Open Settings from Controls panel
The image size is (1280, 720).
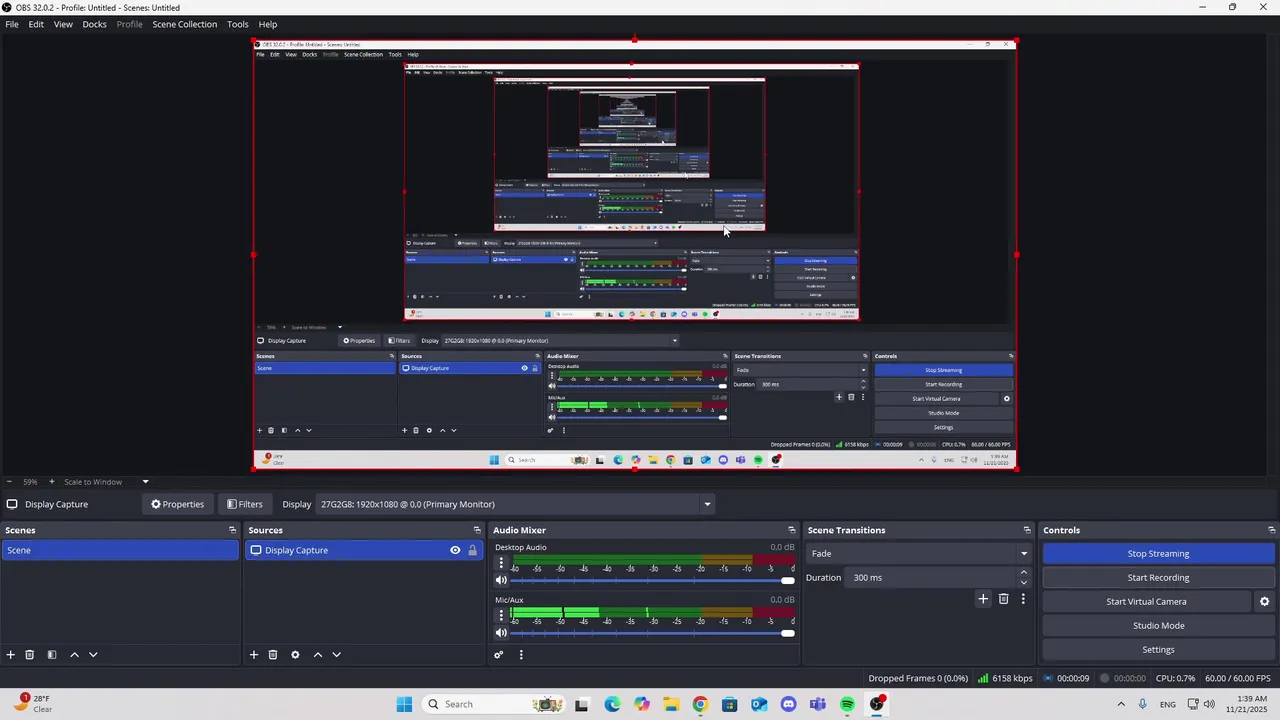coord(1158,650)
